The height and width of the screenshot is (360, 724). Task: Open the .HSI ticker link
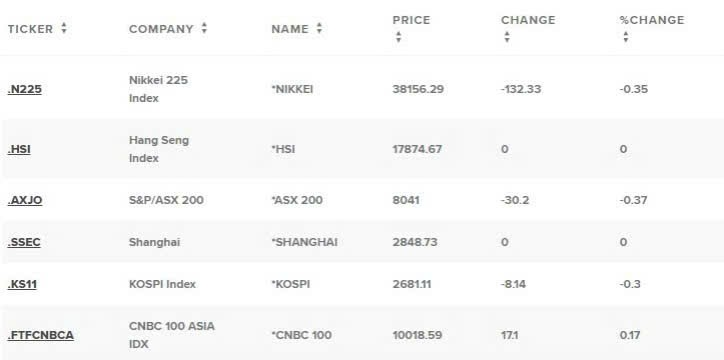click(x=19, y=149)
